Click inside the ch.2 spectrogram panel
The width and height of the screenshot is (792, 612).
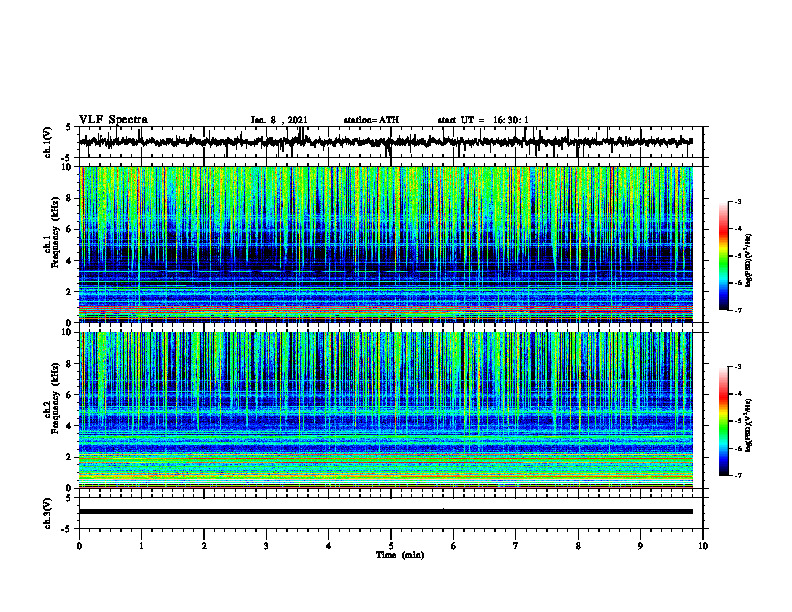point(385,410)
